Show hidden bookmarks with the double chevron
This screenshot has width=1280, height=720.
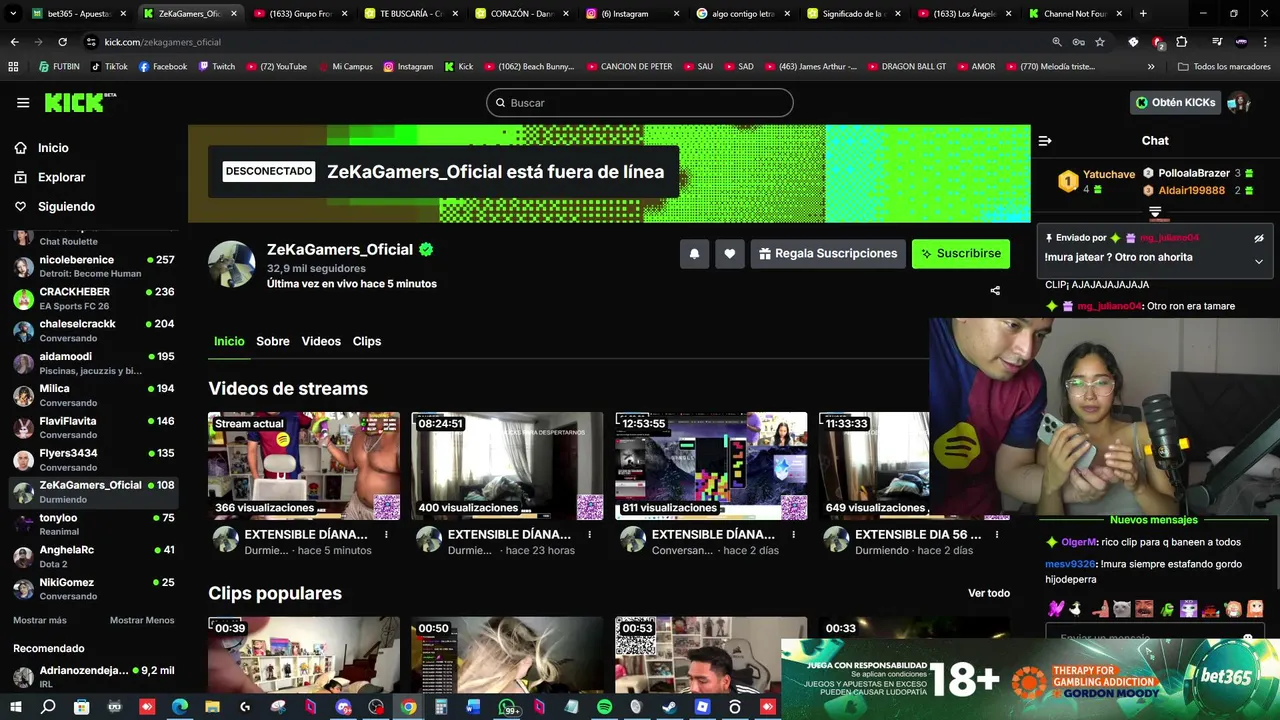click(x=1151, y=67)
